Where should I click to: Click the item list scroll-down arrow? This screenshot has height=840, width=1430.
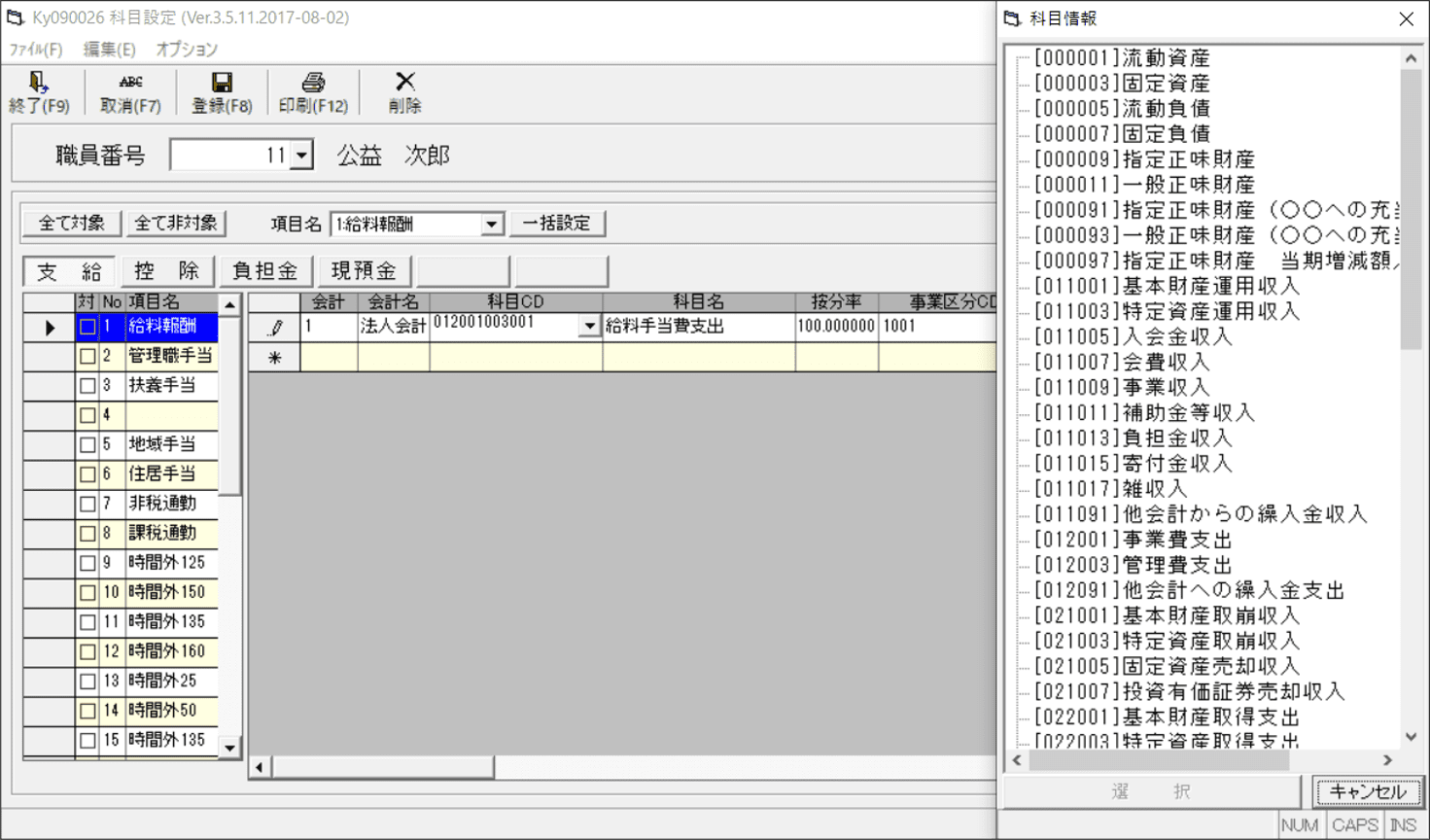(x=229, y=748)
